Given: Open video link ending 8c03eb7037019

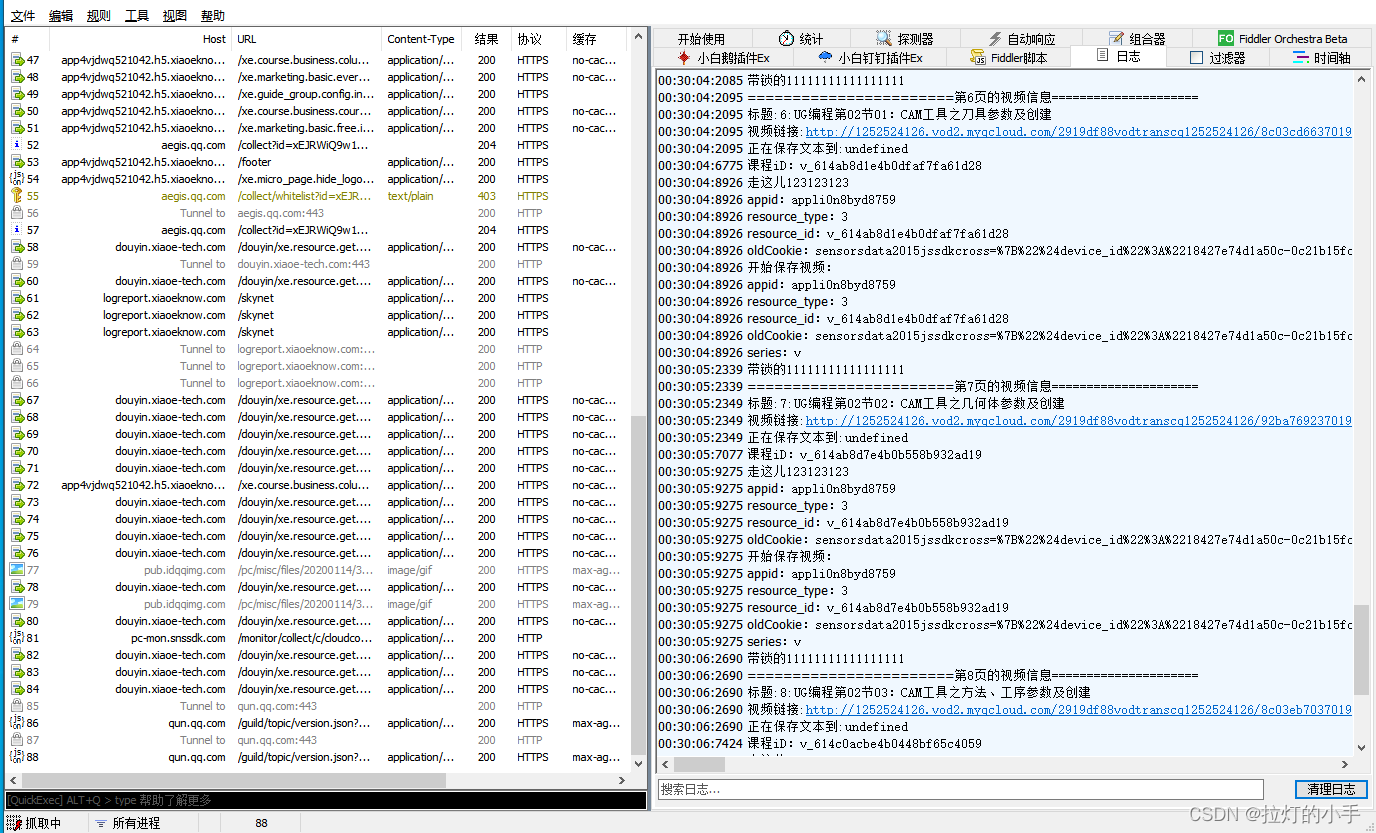Looking at the screenshot, I should click(x=1078, y=709).
